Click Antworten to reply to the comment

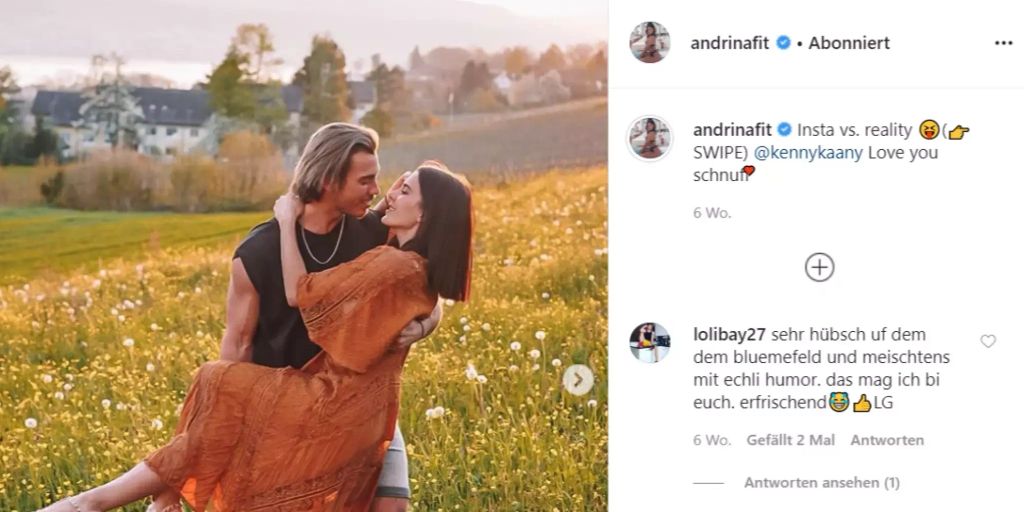click(x=887, y=440)
